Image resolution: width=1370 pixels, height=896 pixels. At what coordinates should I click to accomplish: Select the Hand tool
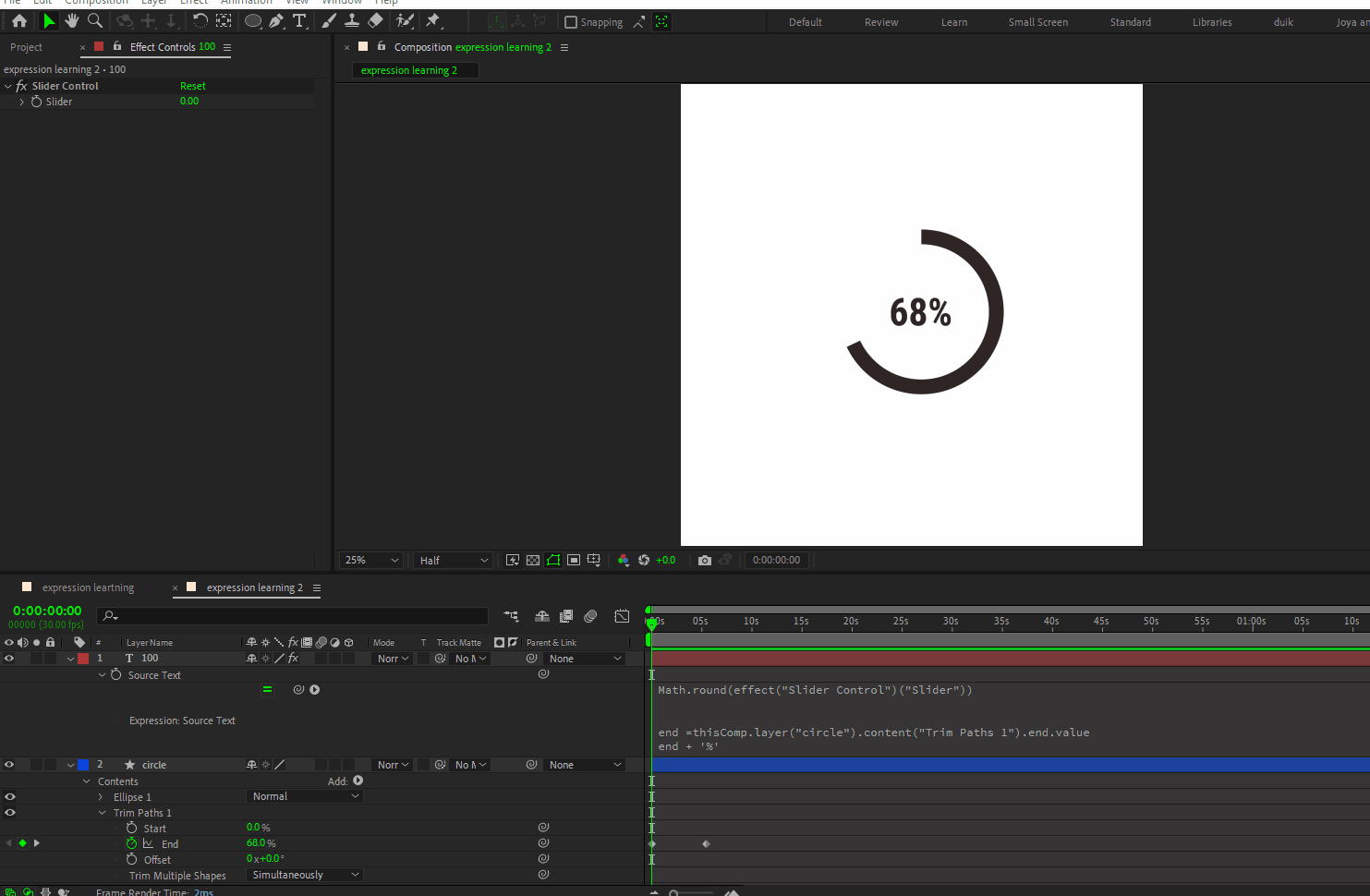[x=72, y=20]
